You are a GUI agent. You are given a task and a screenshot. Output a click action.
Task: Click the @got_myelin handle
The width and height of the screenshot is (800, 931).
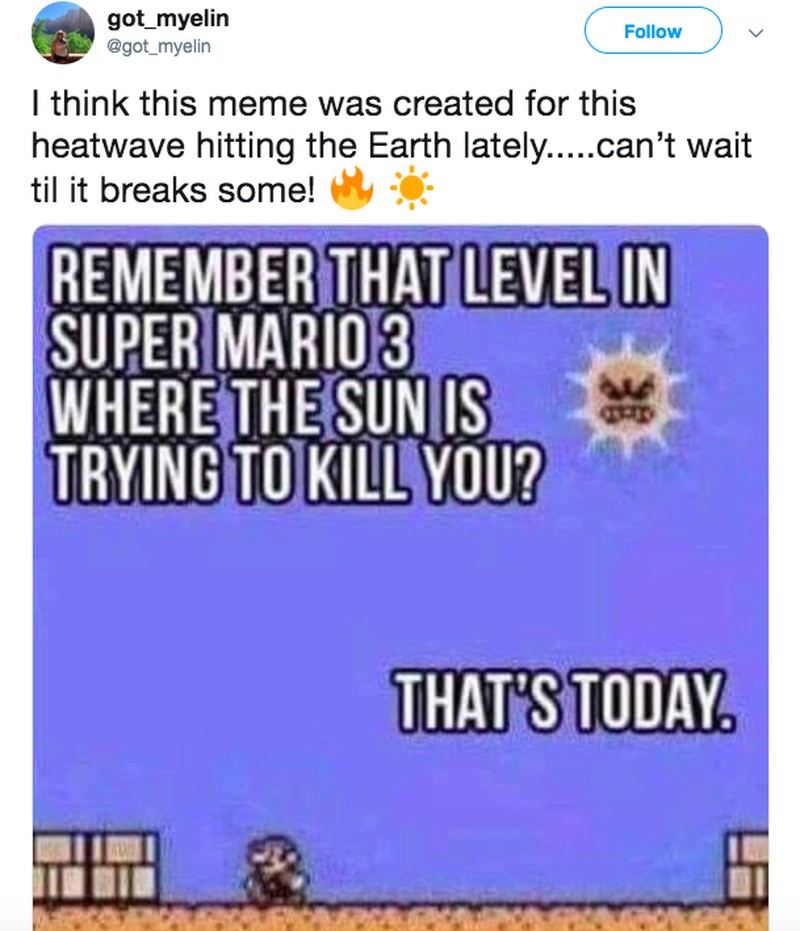click(158, 46)
